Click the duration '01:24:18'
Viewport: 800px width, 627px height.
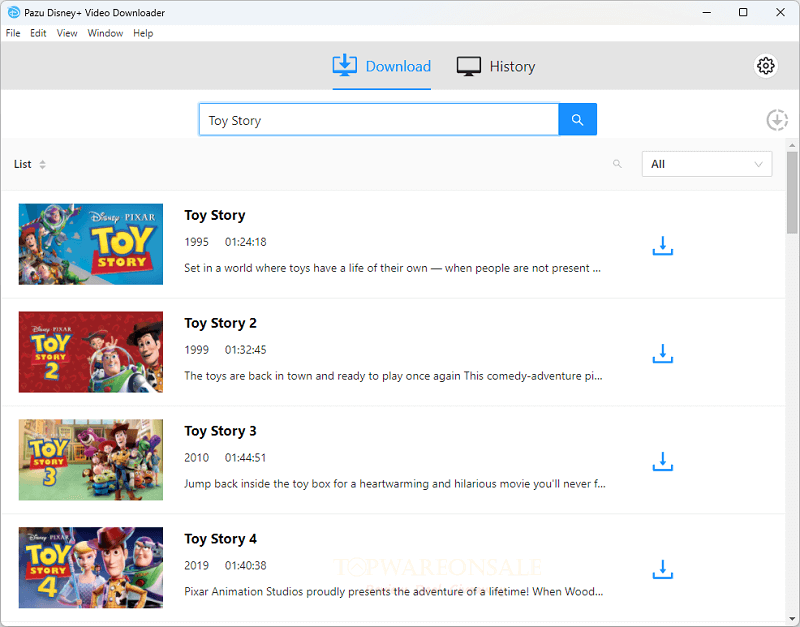245,242
